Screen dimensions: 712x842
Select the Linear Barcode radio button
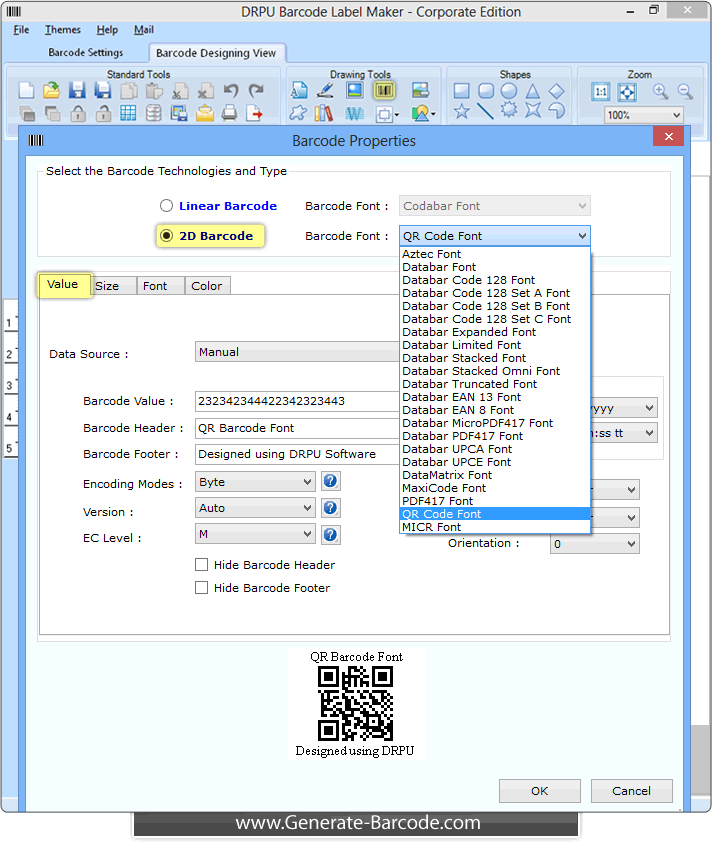pos(166,206)
